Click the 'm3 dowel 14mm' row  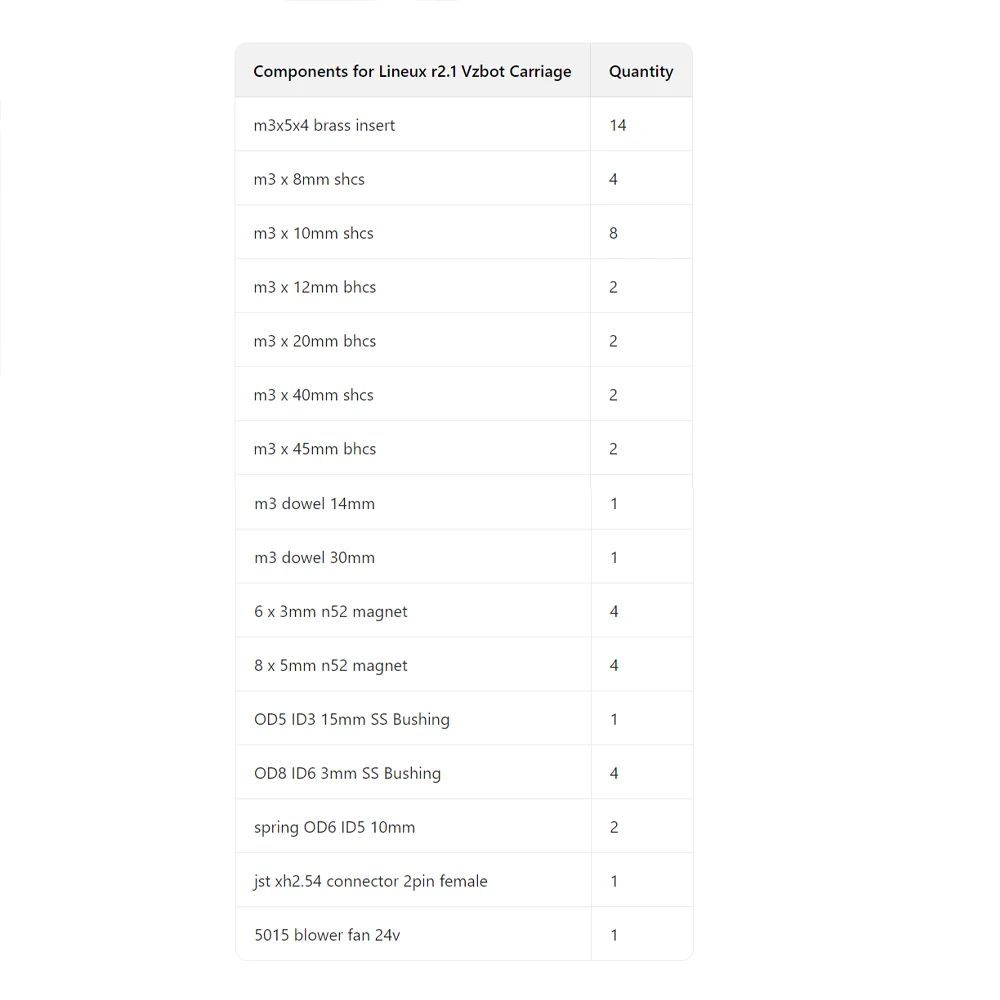click(314, 503)
